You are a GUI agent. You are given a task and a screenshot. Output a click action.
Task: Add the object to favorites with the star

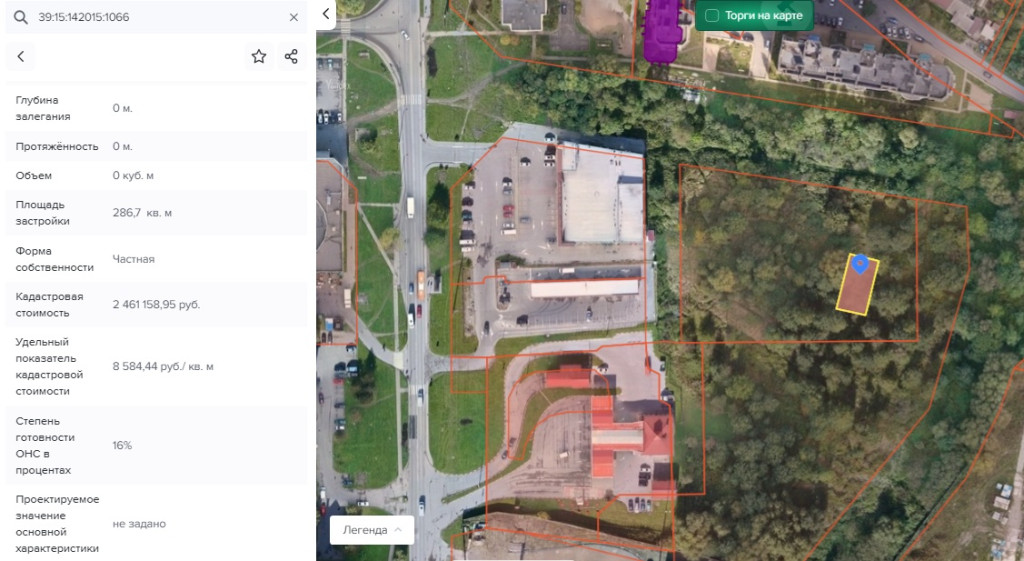pyautogui.click(x=259, y=57)
